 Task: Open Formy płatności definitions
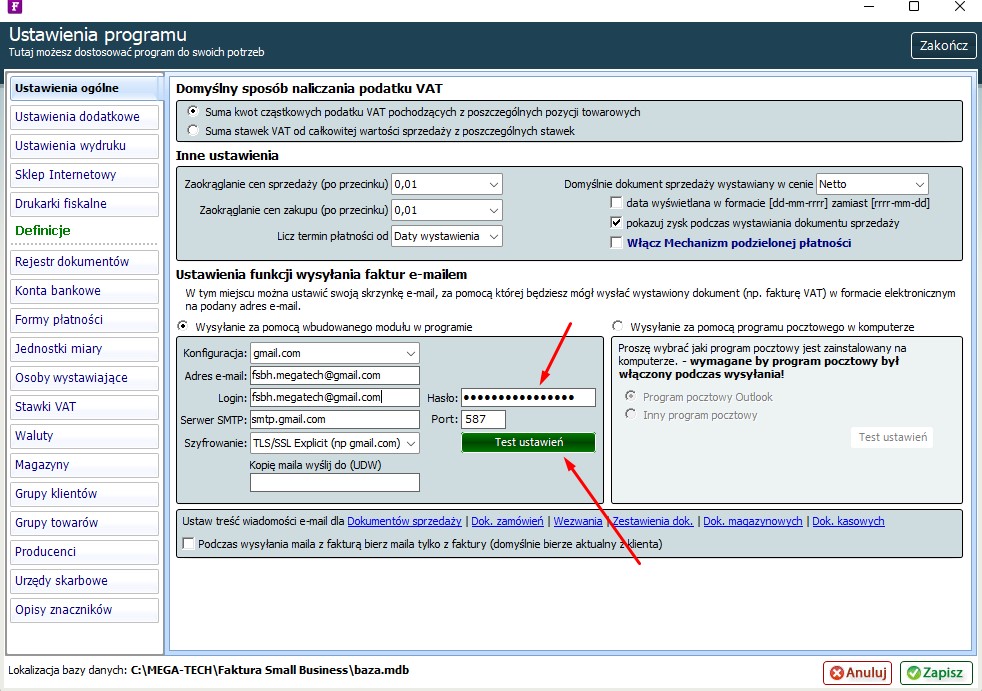pos(84,320)
